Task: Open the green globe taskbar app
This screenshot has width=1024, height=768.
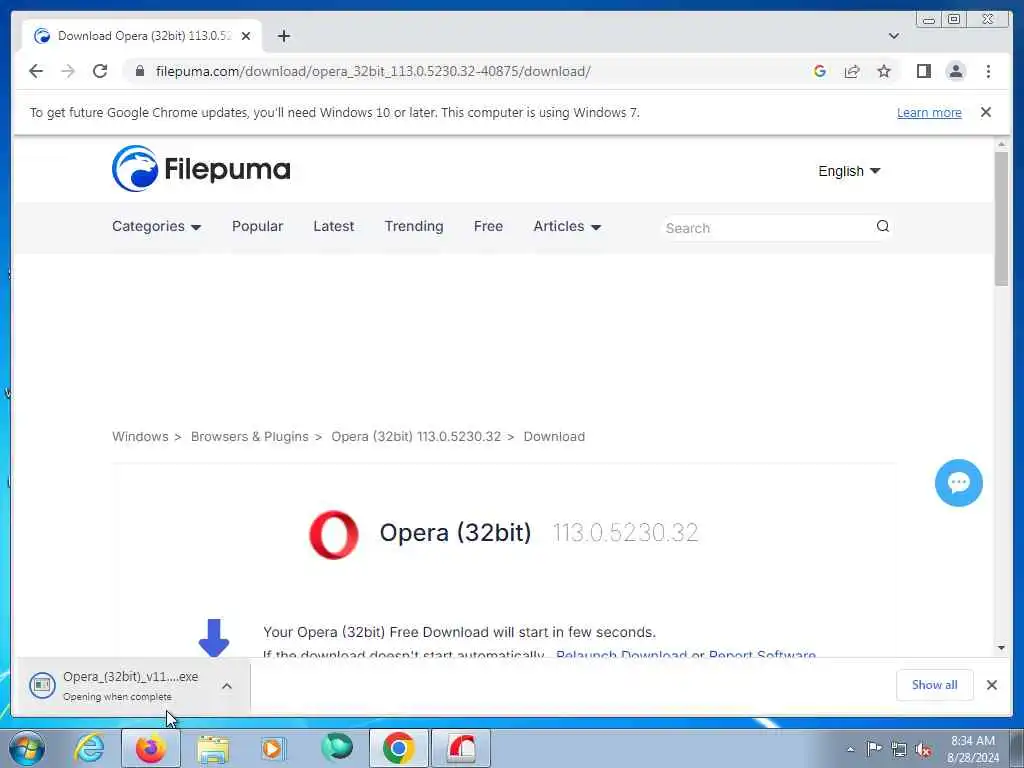Action: click(x=337, y=747)
